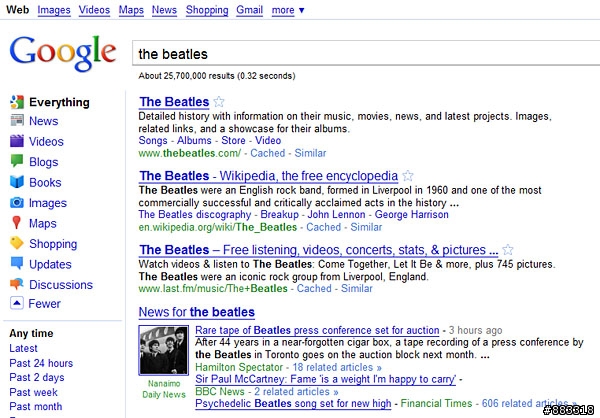This screenshot has width=600, height=418.
Task: Click the green www.thebeatles.com URL text
Action: point(189,153)
